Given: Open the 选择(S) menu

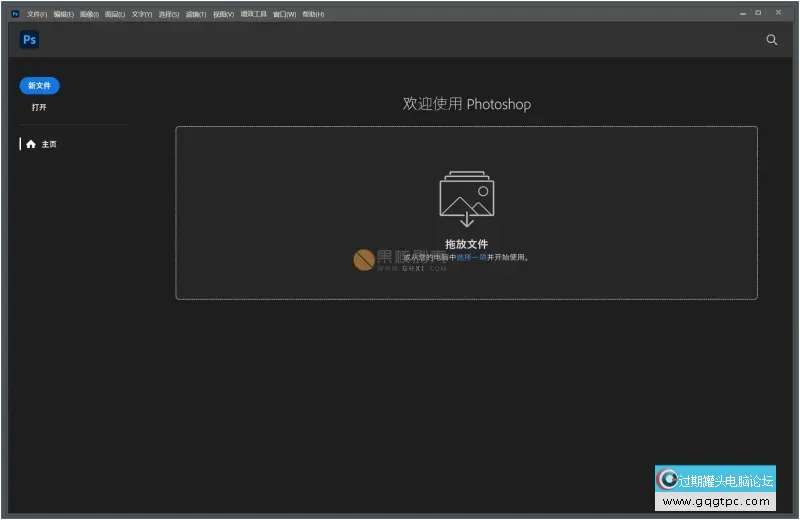Looking at the screenshot, I should [168, 14].
